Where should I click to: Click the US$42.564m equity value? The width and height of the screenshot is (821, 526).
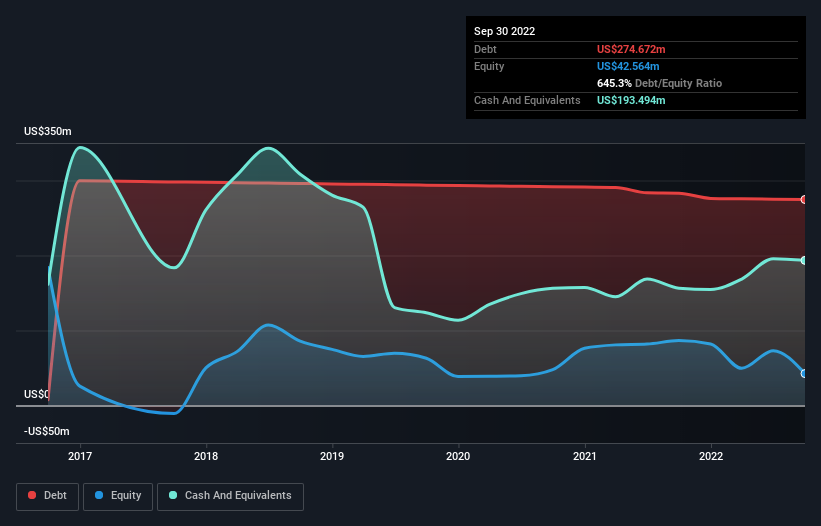click(628, 66)
